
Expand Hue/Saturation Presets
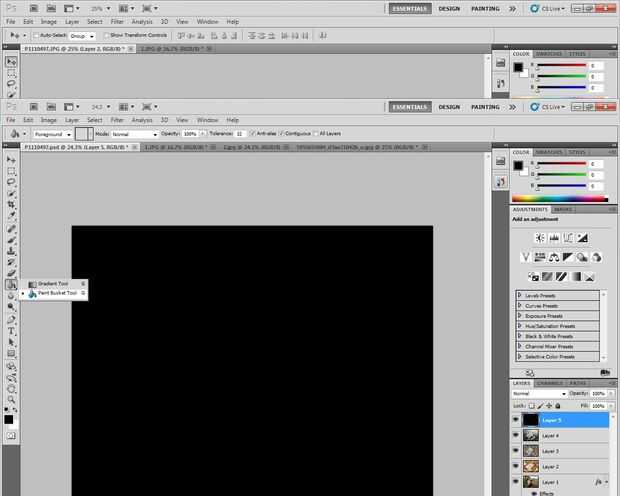pyautogui.click(x=520, y=326)
